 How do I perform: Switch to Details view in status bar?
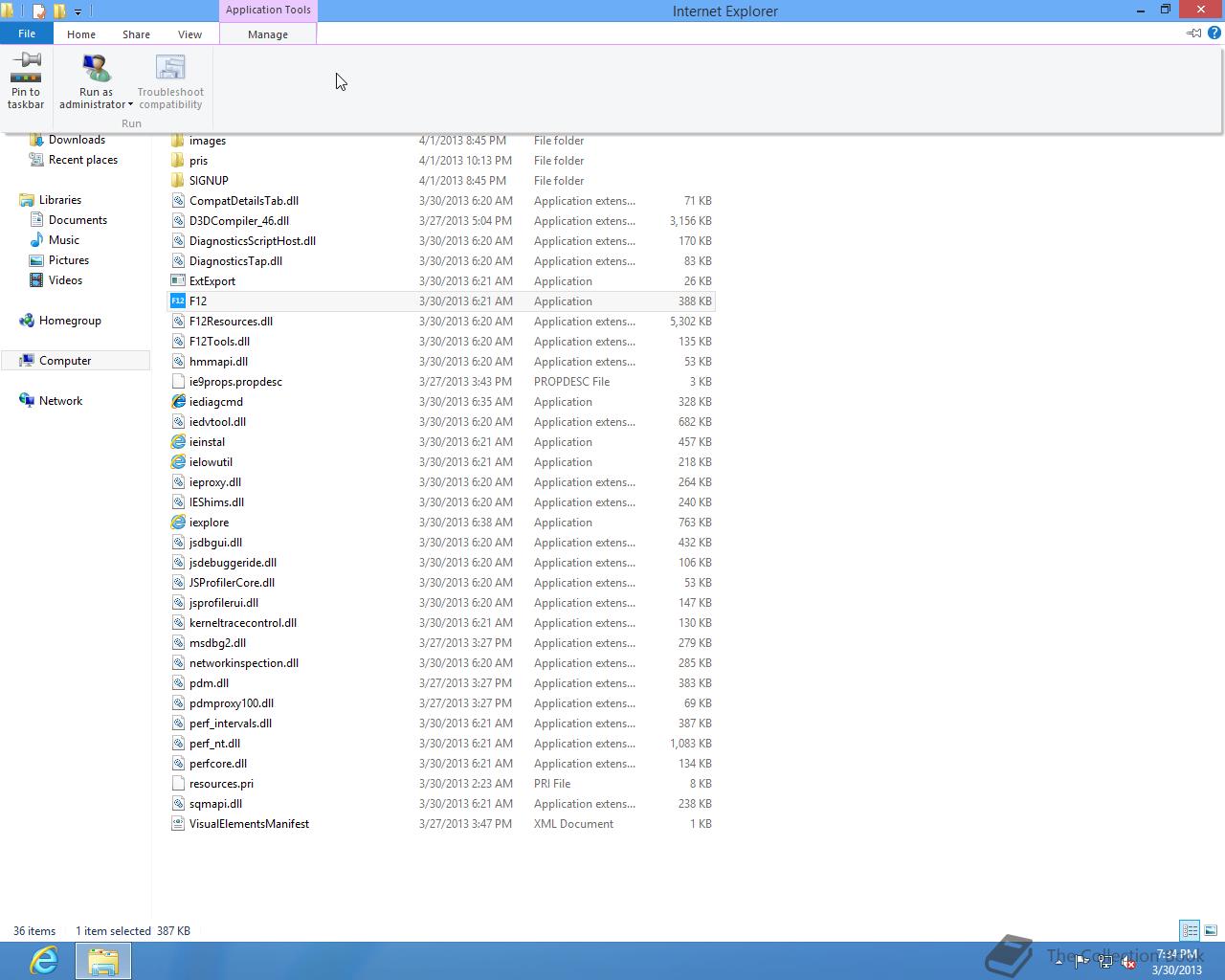click(x=1190, y=930)
